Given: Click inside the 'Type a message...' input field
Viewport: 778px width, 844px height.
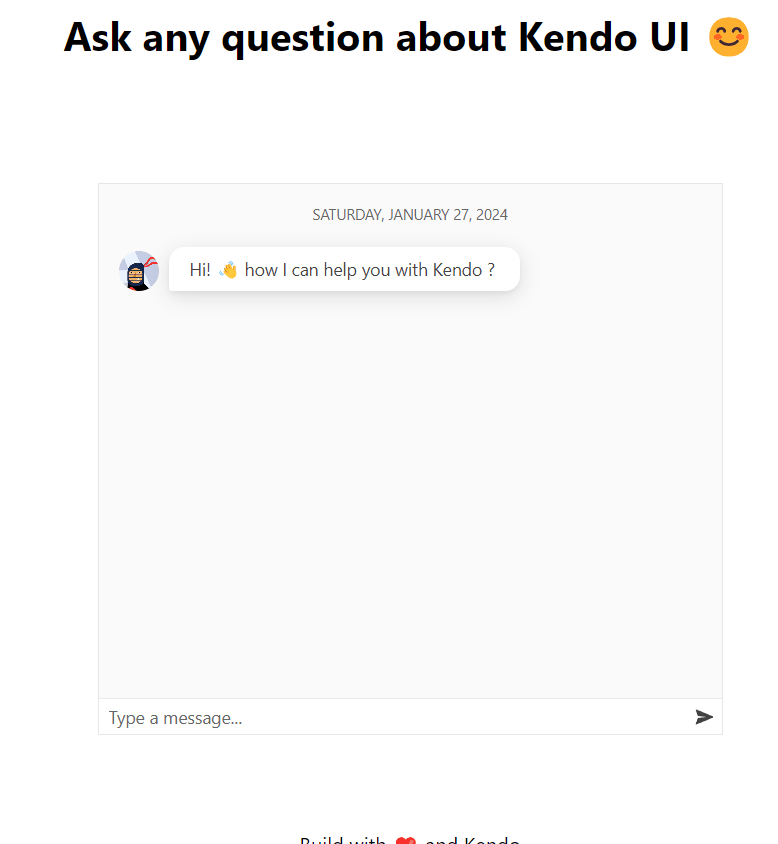Looking at the screenshot, I should [x=300, y=717].
